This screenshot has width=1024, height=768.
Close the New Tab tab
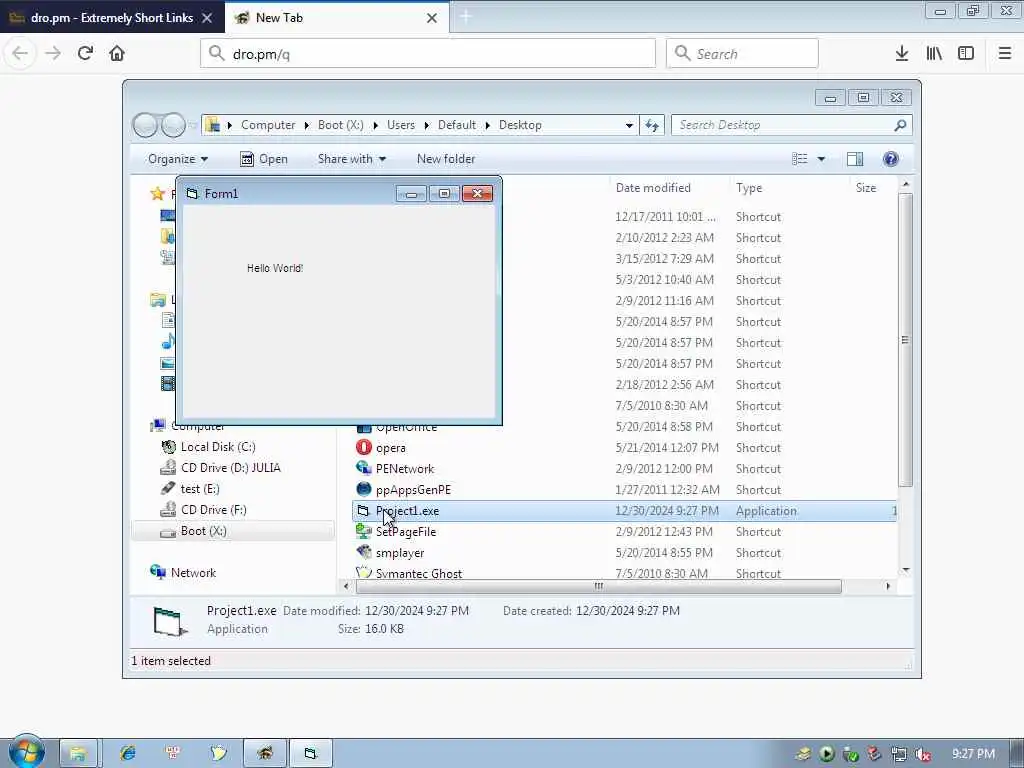(432, 18)
